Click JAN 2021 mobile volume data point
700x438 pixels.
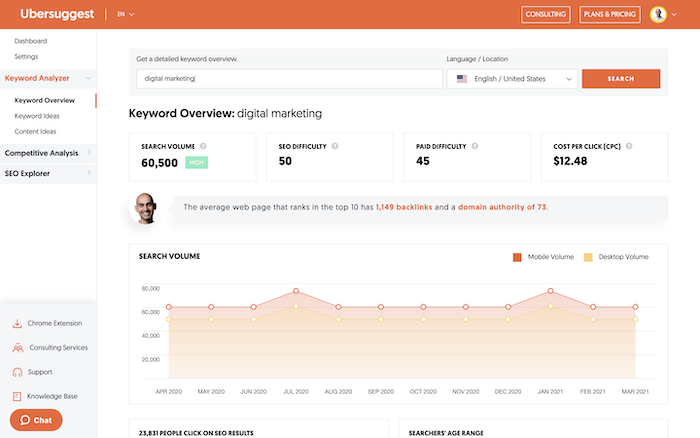550,291
